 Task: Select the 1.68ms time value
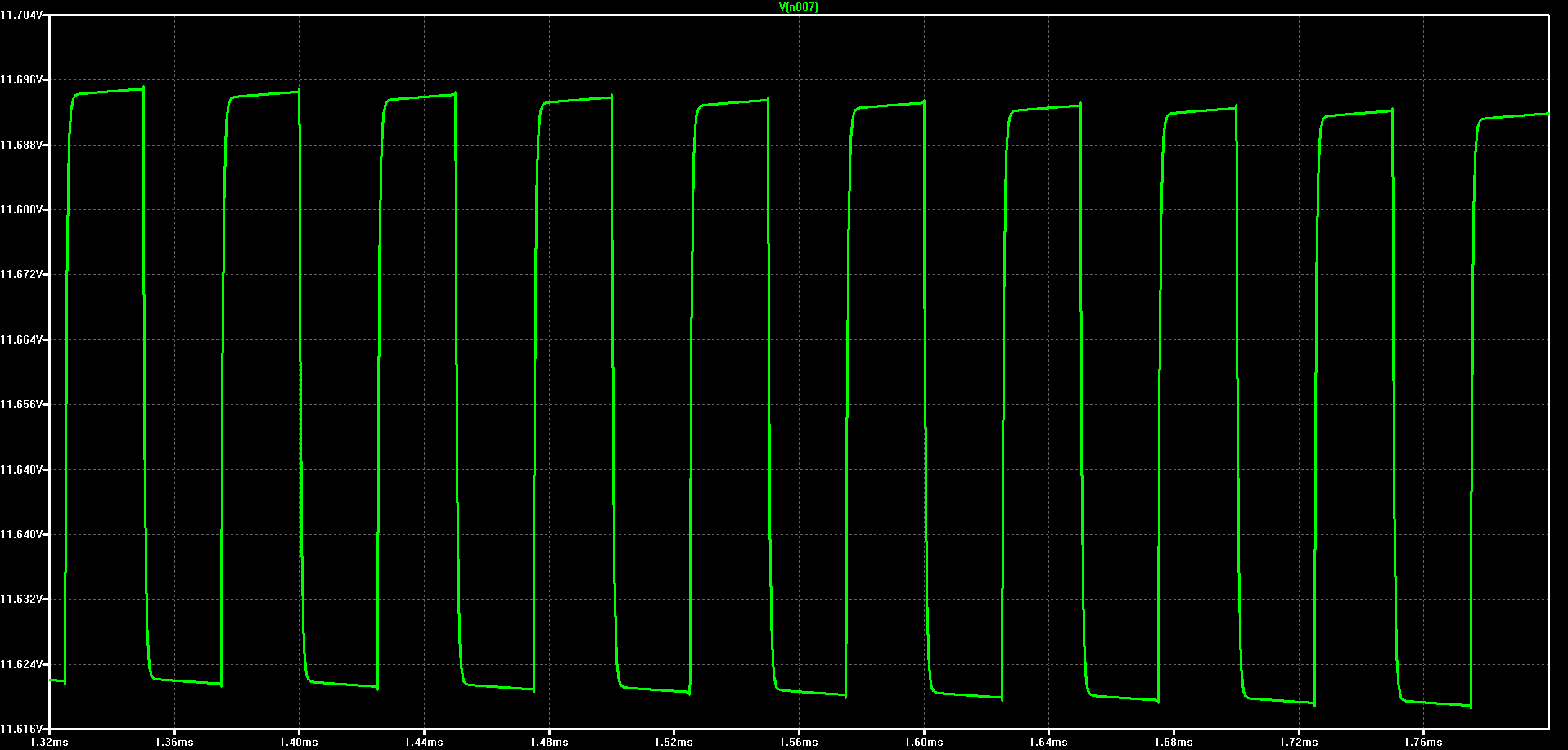[1174, 743]
